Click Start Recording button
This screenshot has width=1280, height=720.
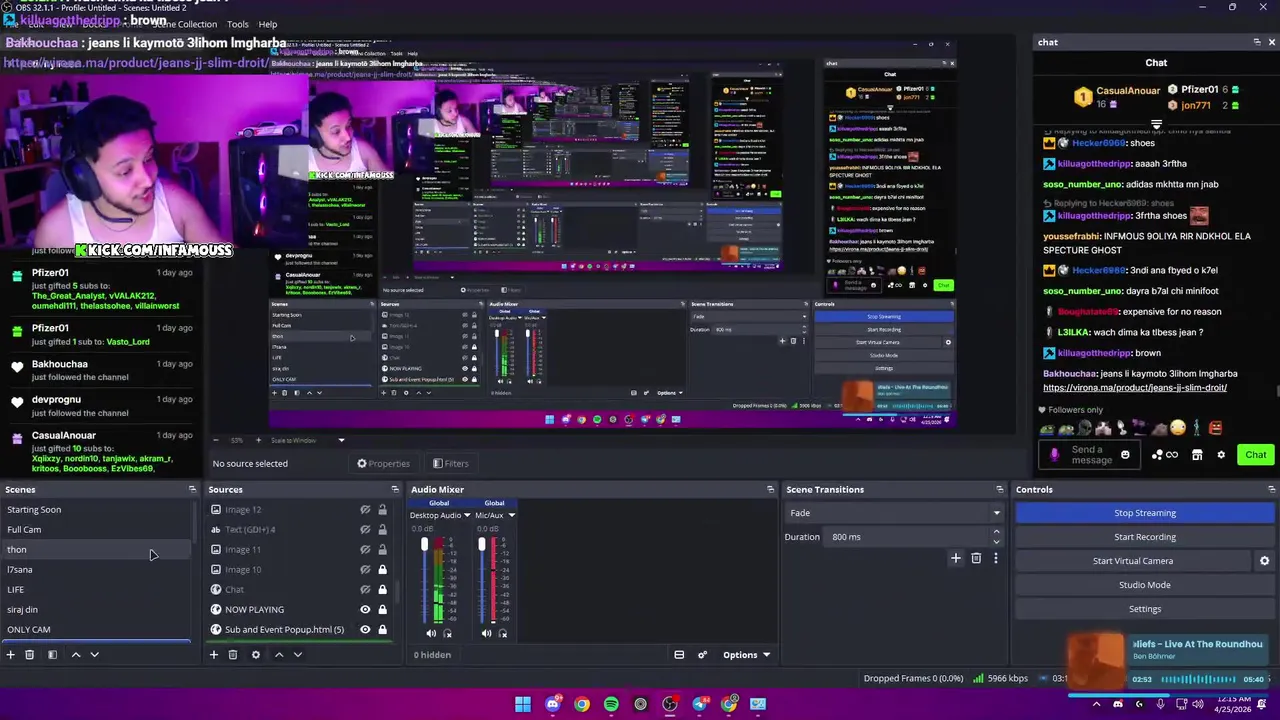pos(1145,537)
